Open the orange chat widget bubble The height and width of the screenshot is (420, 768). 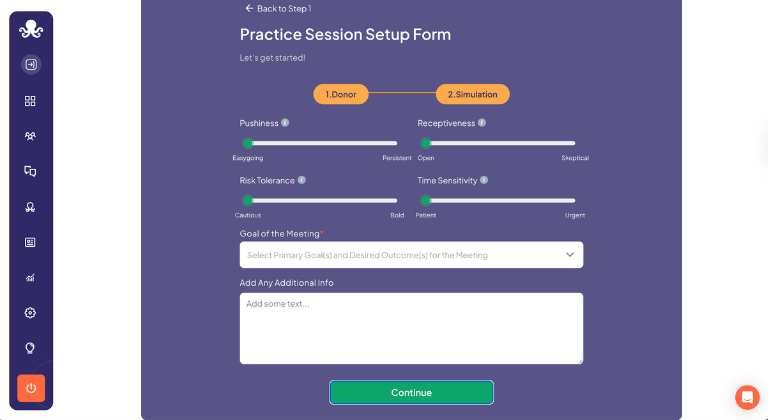point(747,397)
